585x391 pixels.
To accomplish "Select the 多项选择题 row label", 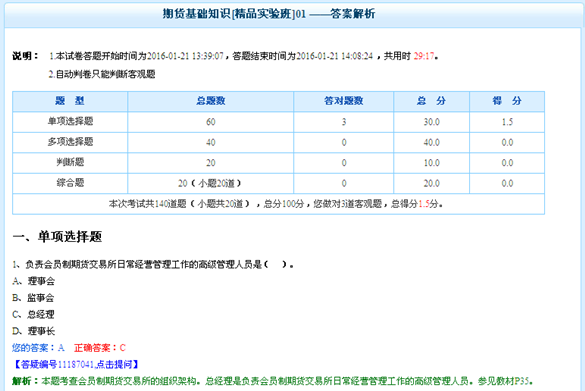I will click(70, 142).
